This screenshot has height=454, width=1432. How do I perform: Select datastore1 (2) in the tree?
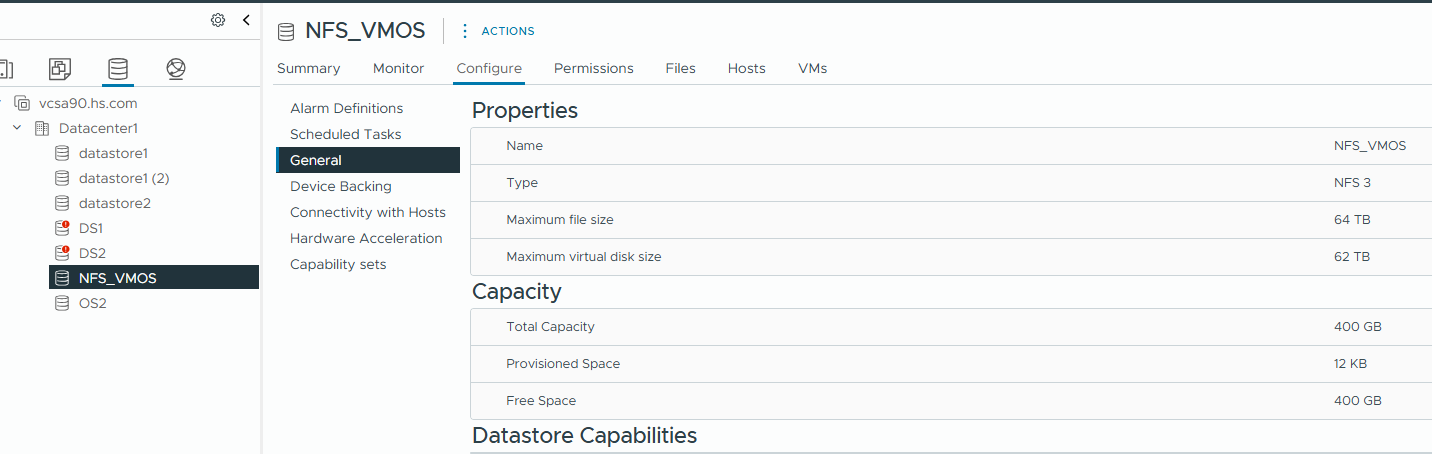tap(124, 178)
